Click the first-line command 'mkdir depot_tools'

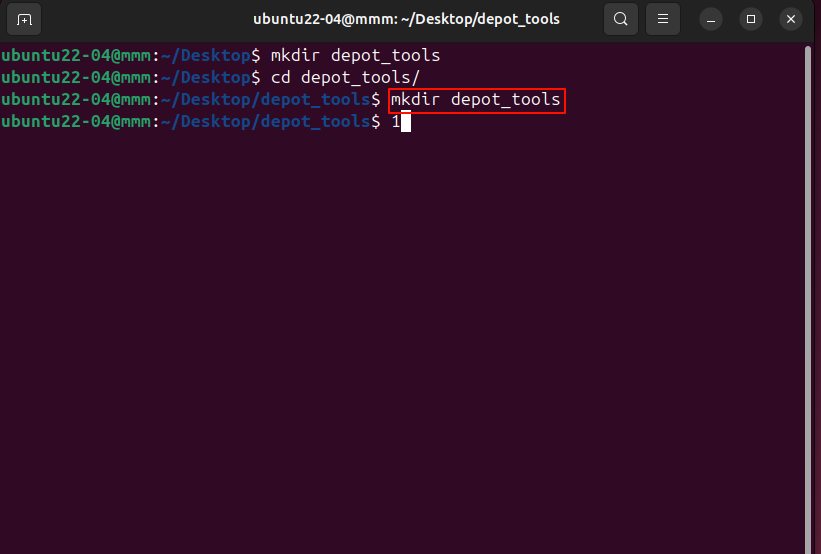[x=355, y=56]
